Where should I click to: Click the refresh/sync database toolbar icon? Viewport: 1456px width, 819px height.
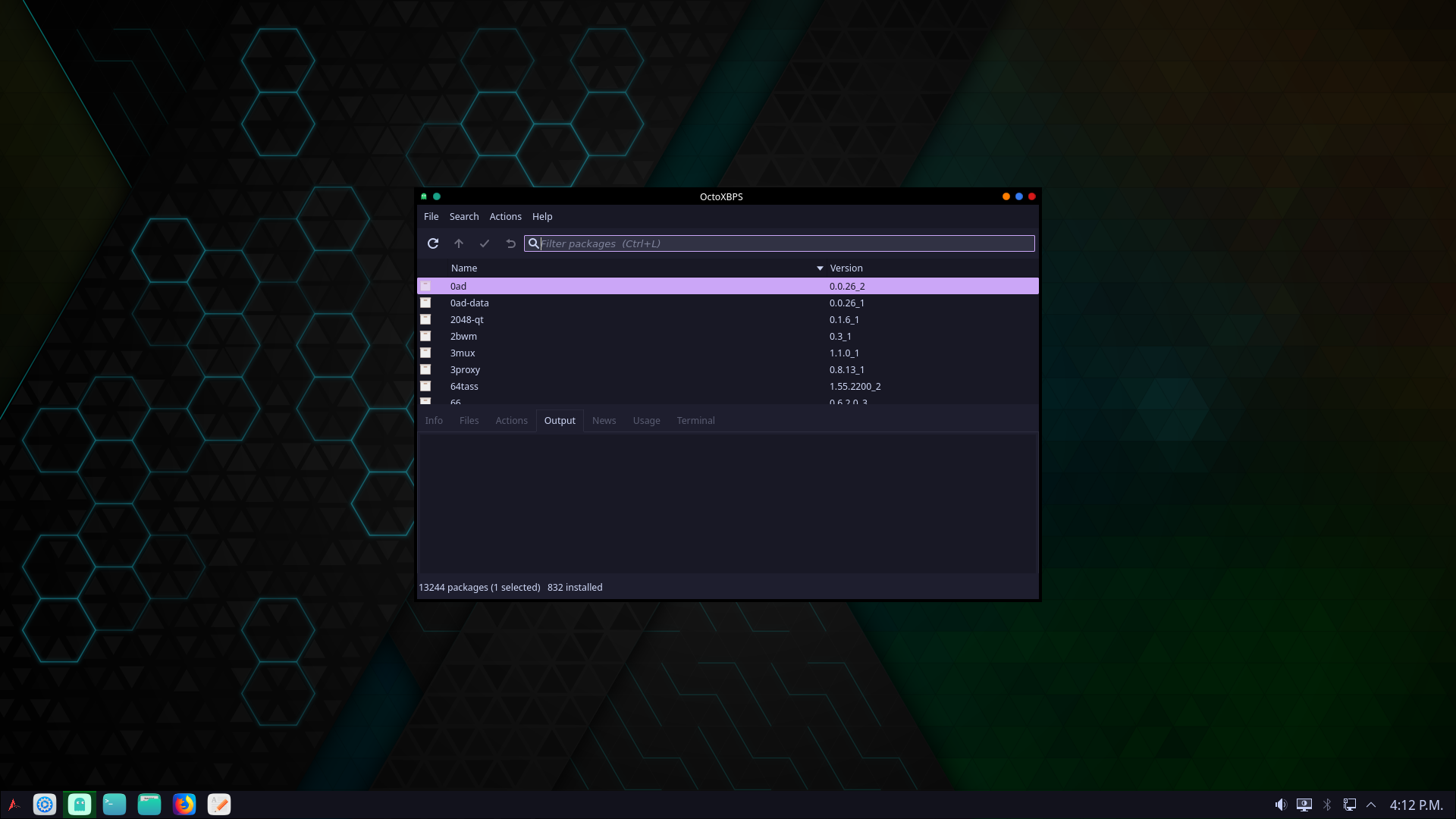point(433,243)
